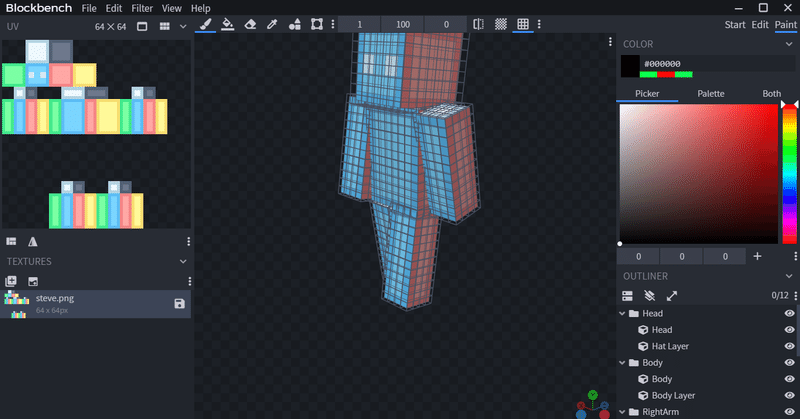Hide the RightArm group

coord(789,411)
